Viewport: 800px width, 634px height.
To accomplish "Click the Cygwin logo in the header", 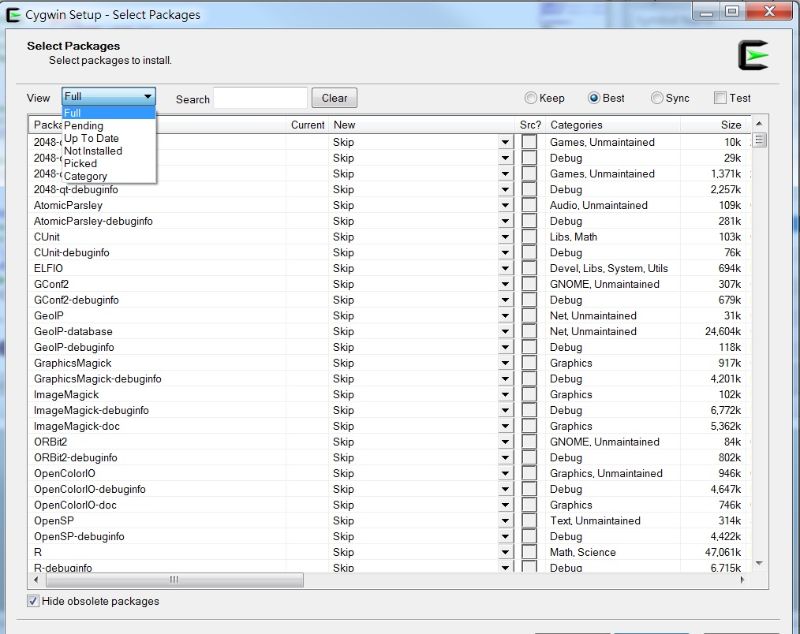I will [x=753, y=55].
